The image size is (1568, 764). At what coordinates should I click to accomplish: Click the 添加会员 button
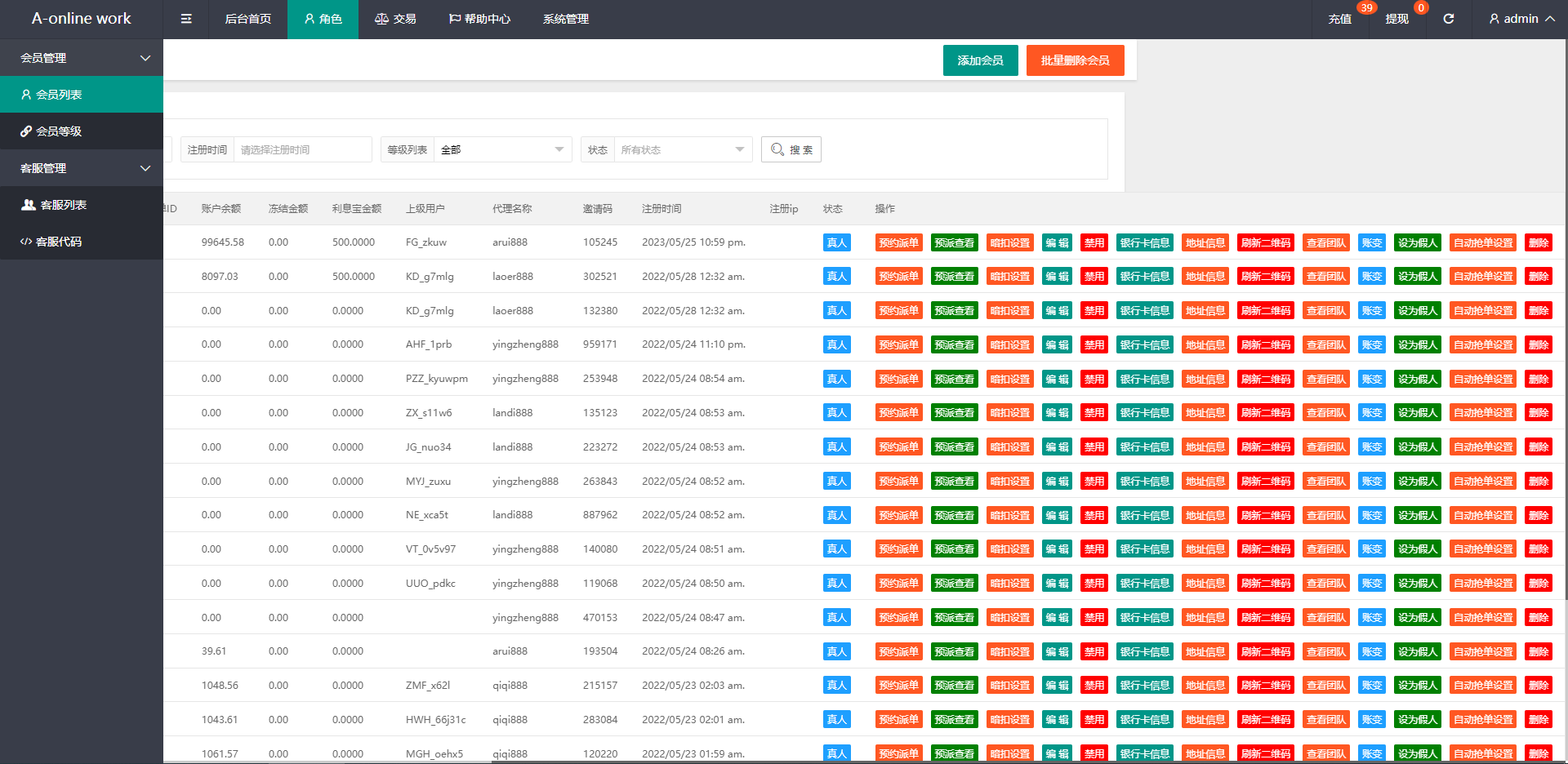980,60
